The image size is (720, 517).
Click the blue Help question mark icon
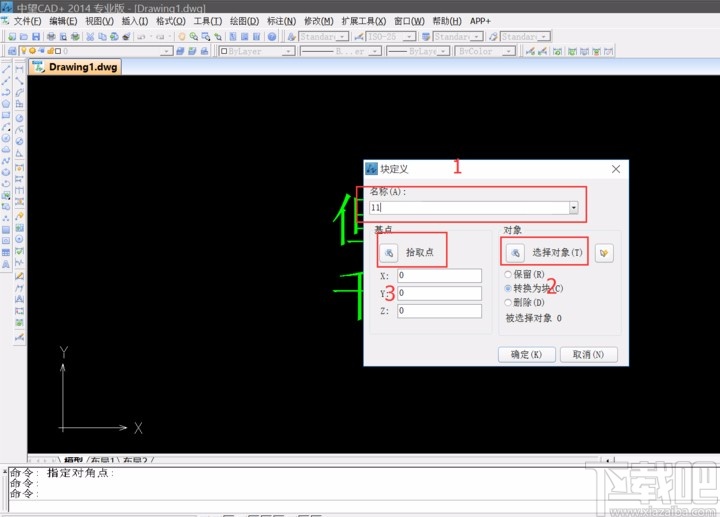pos(272,37)
